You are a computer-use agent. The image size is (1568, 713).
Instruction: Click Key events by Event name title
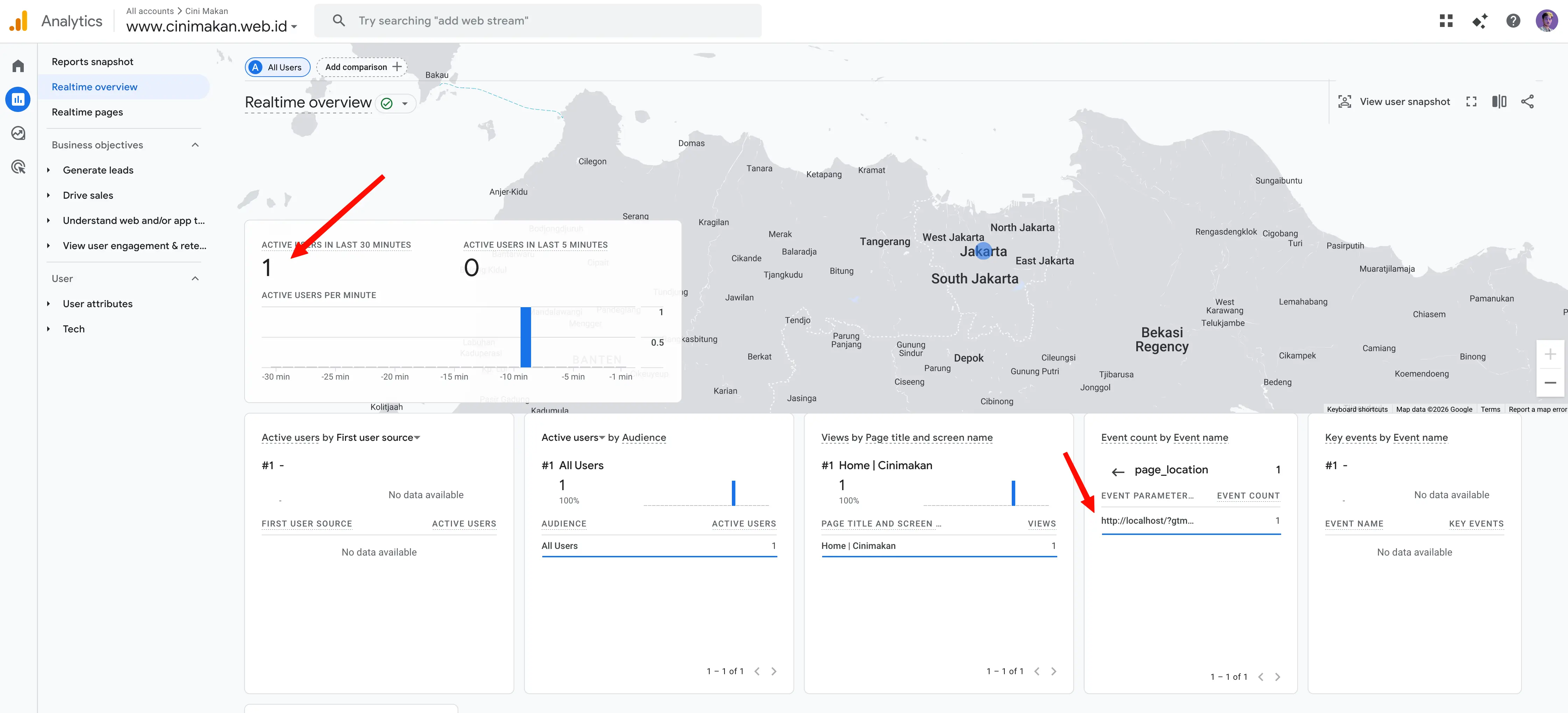1386,438
